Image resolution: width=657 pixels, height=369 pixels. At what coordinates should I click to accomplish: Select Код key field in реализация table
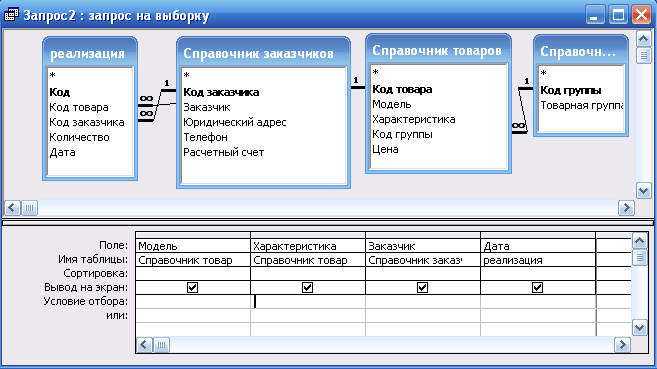(59, 92)
